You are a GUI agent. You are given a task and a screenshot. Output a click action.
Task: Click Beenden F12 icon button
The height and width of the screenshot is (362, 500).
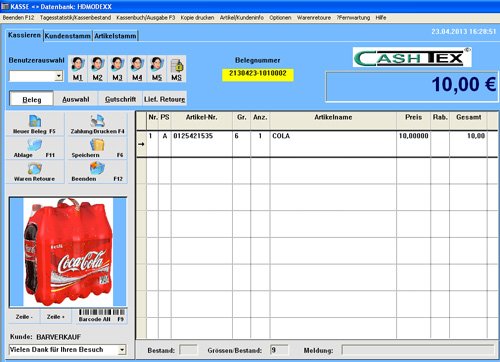pyautogui.click(x=97, y=172)
